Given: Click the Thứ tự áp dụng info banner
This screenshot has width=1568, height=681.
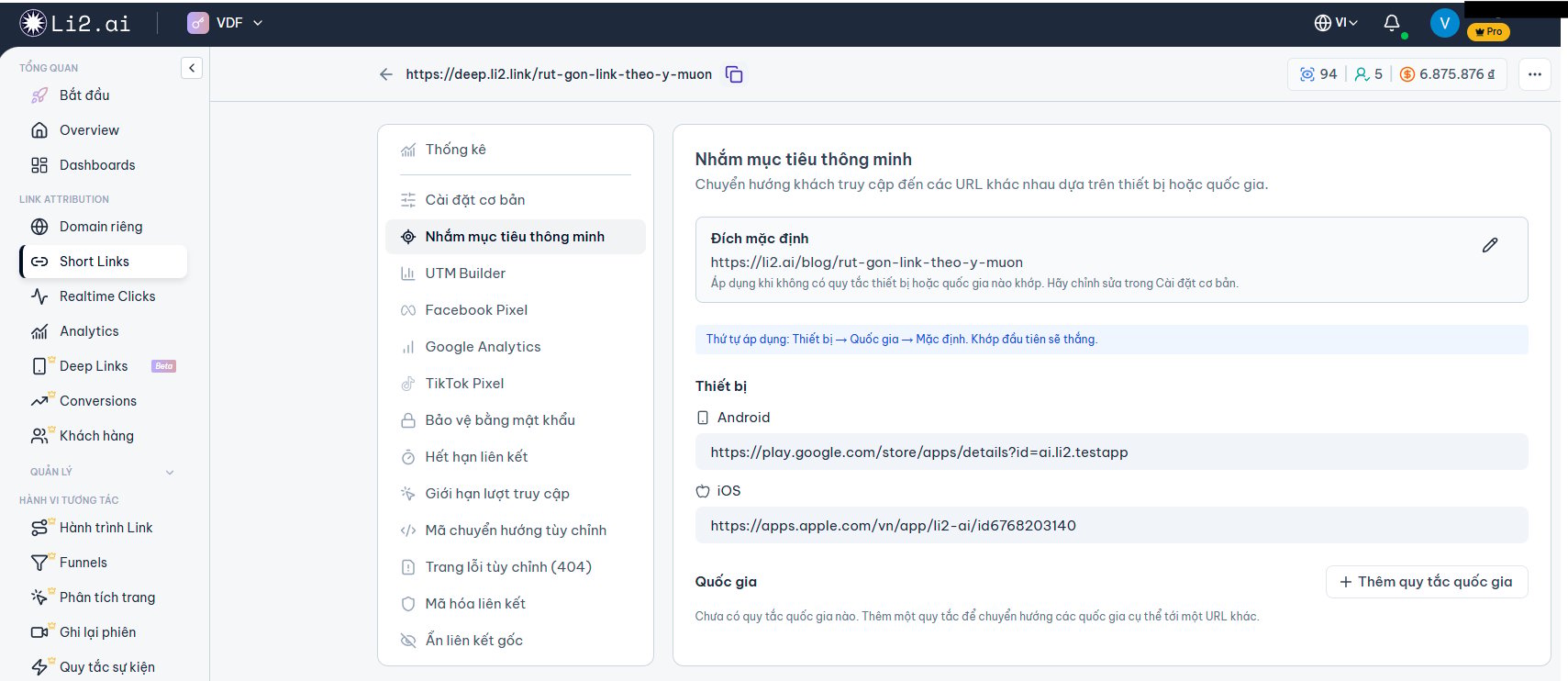Looking at the screenshot, I should click(1112, 340).
